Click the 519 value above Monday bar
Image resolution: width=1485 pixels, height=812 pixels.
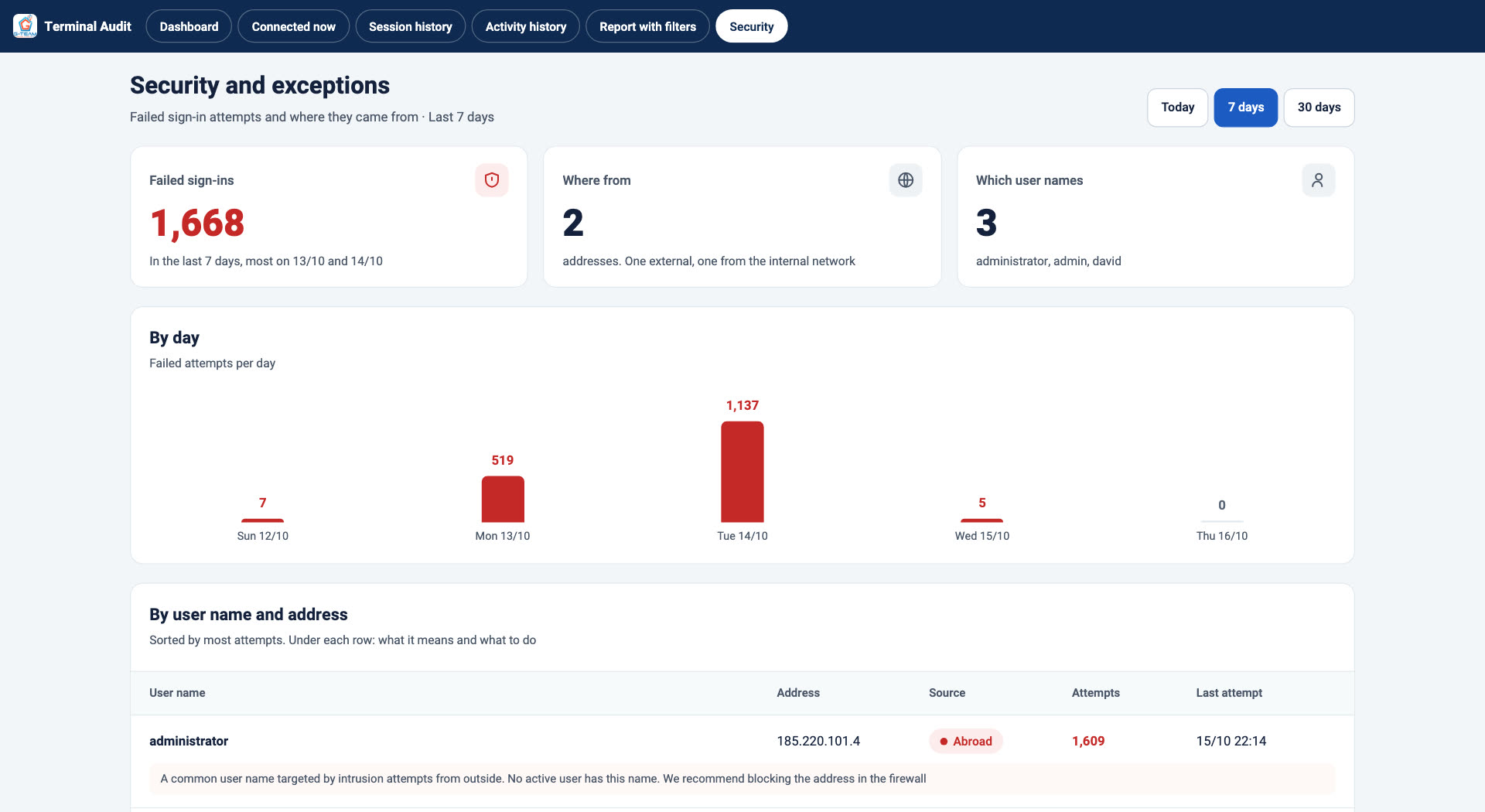(503, 460)
